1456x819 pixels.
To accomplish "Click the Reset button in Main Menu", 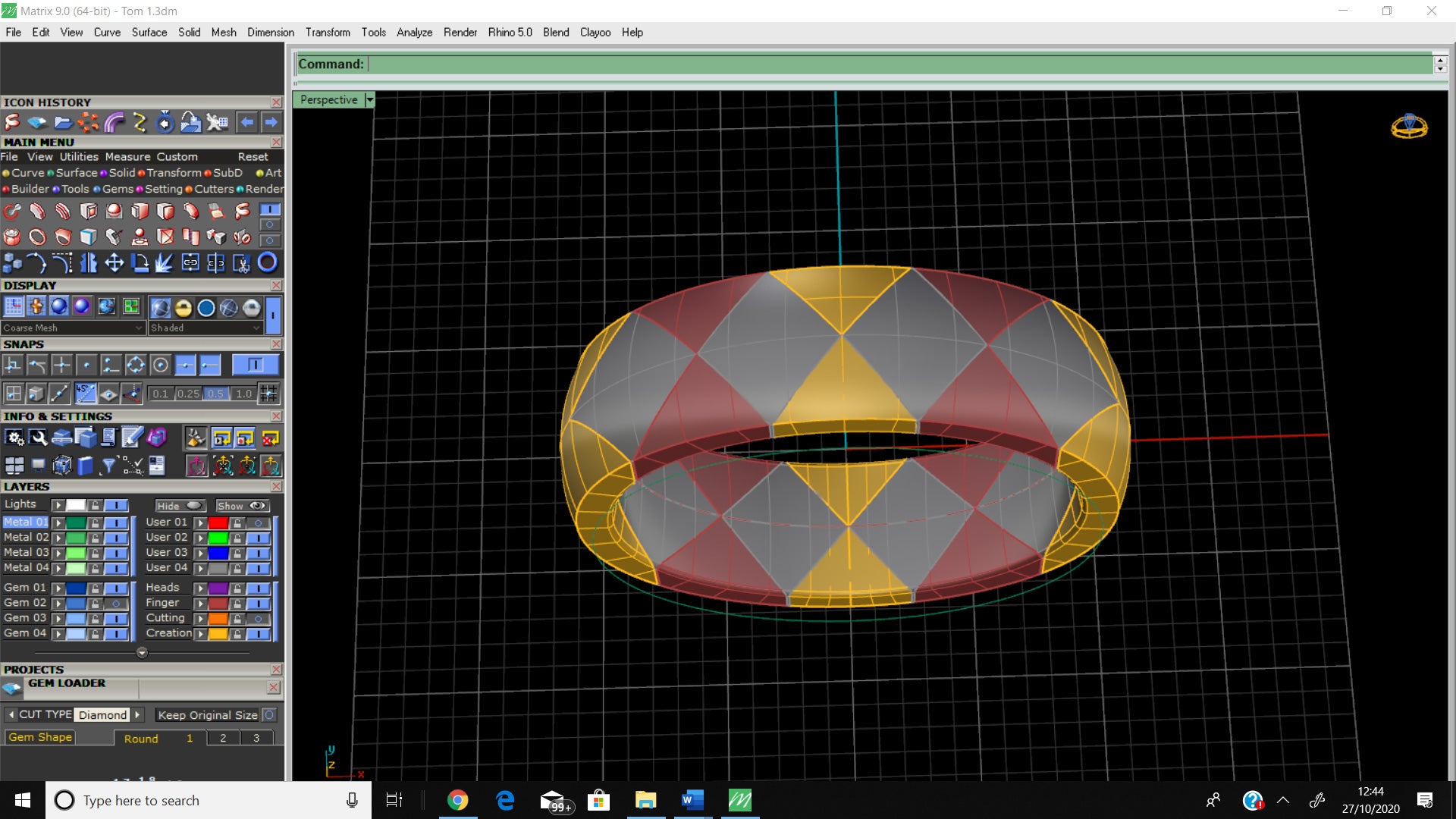I will coord(253,157).
